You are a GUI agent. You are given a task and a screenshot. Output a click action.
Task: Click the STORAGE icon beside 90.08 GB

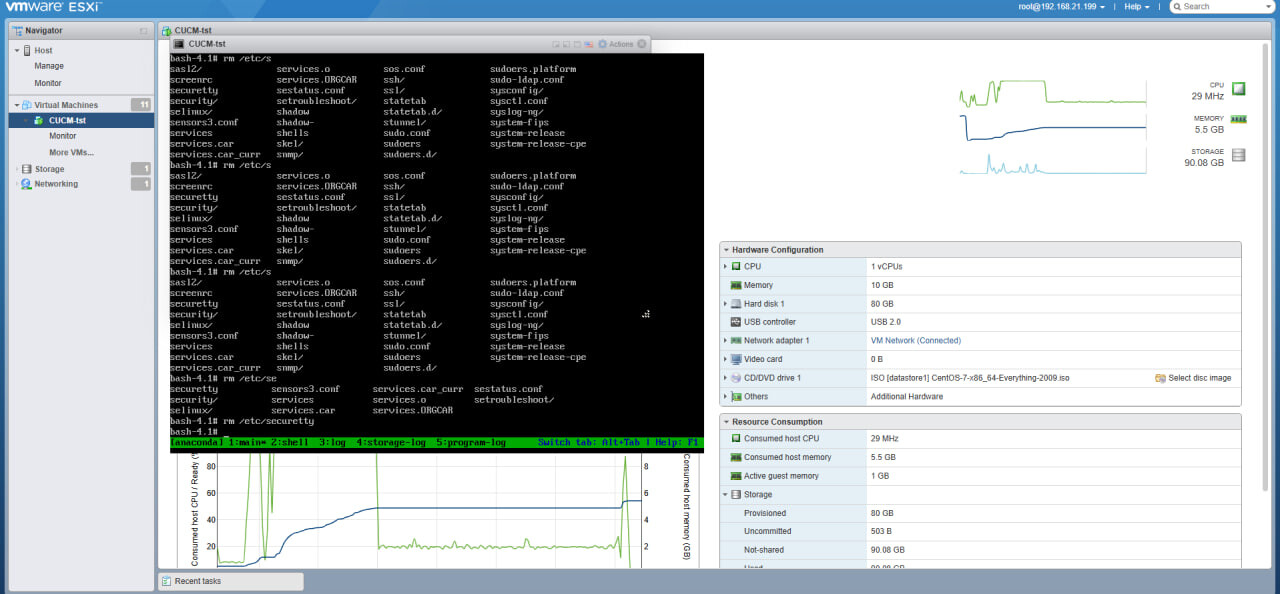(x=1239, y=155)
